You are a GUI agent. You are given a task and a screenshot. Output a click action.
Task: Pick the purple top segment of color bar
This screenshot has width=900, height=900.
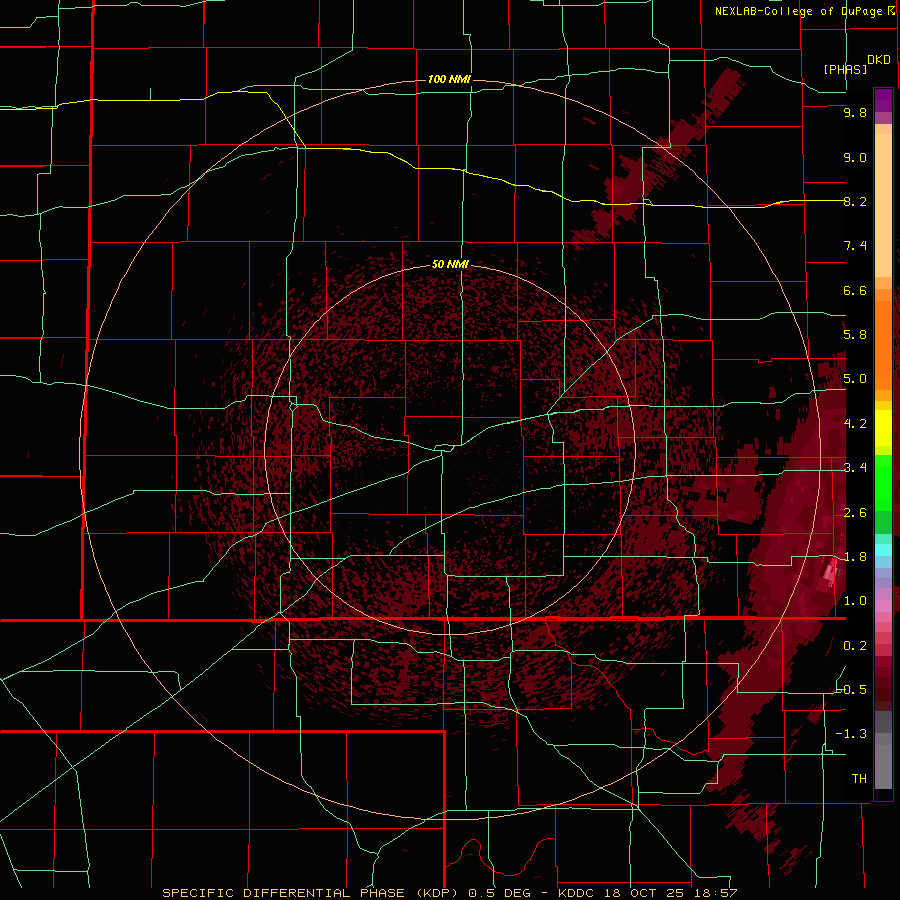coord(883,101)
